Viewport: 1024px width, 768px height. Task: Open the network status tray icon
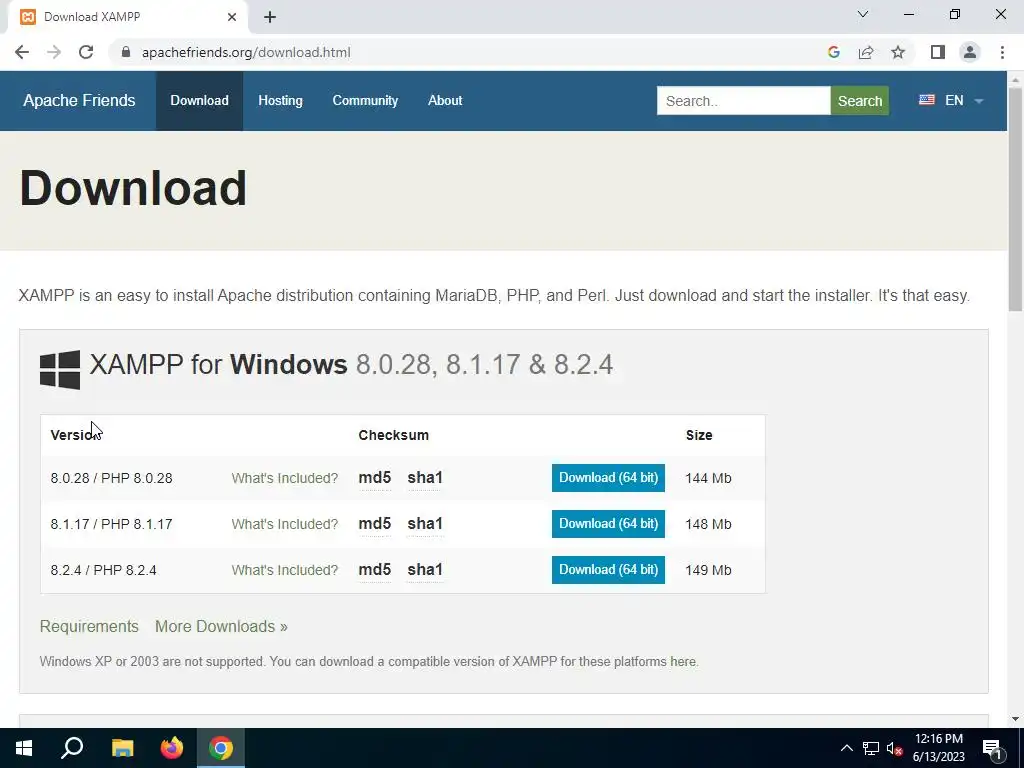[x=871, y=748]
